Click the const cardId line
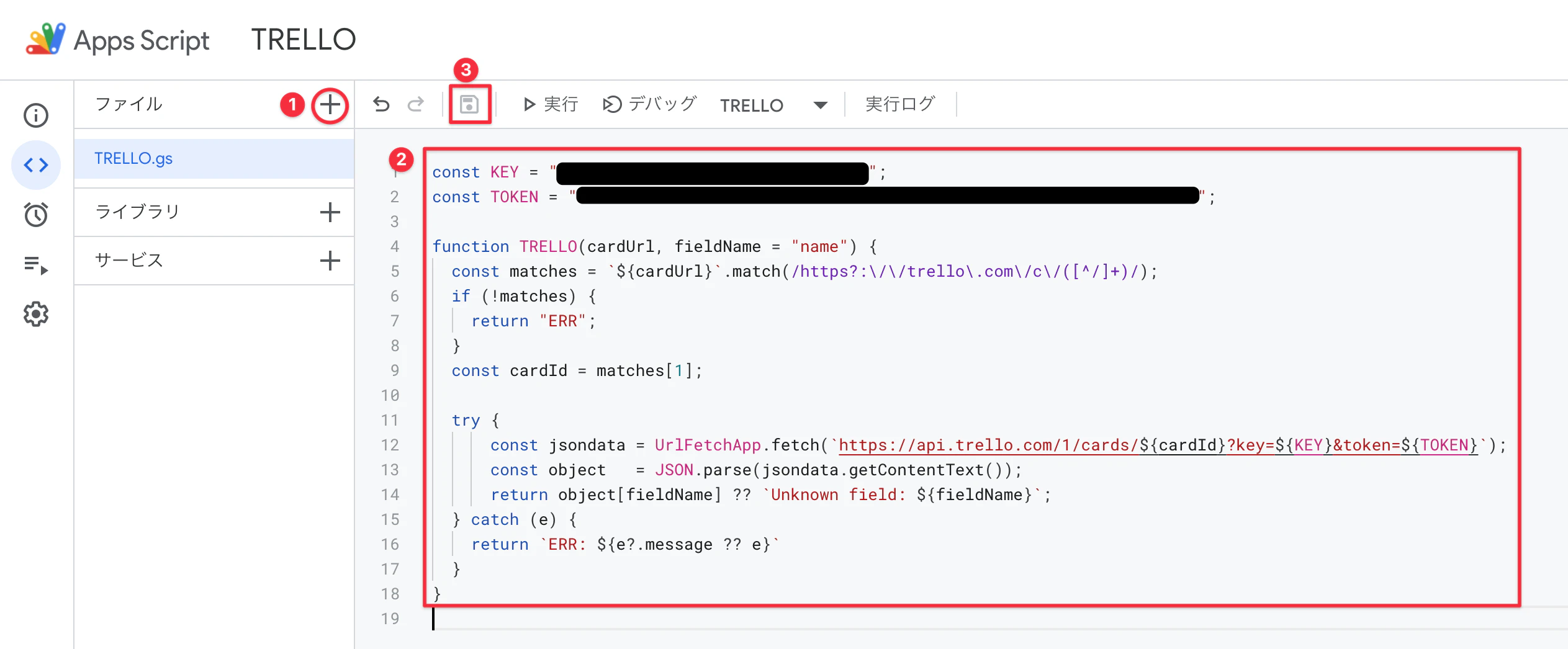The height and width of the screenshot is (649, 1568). (x=577, y=370)
